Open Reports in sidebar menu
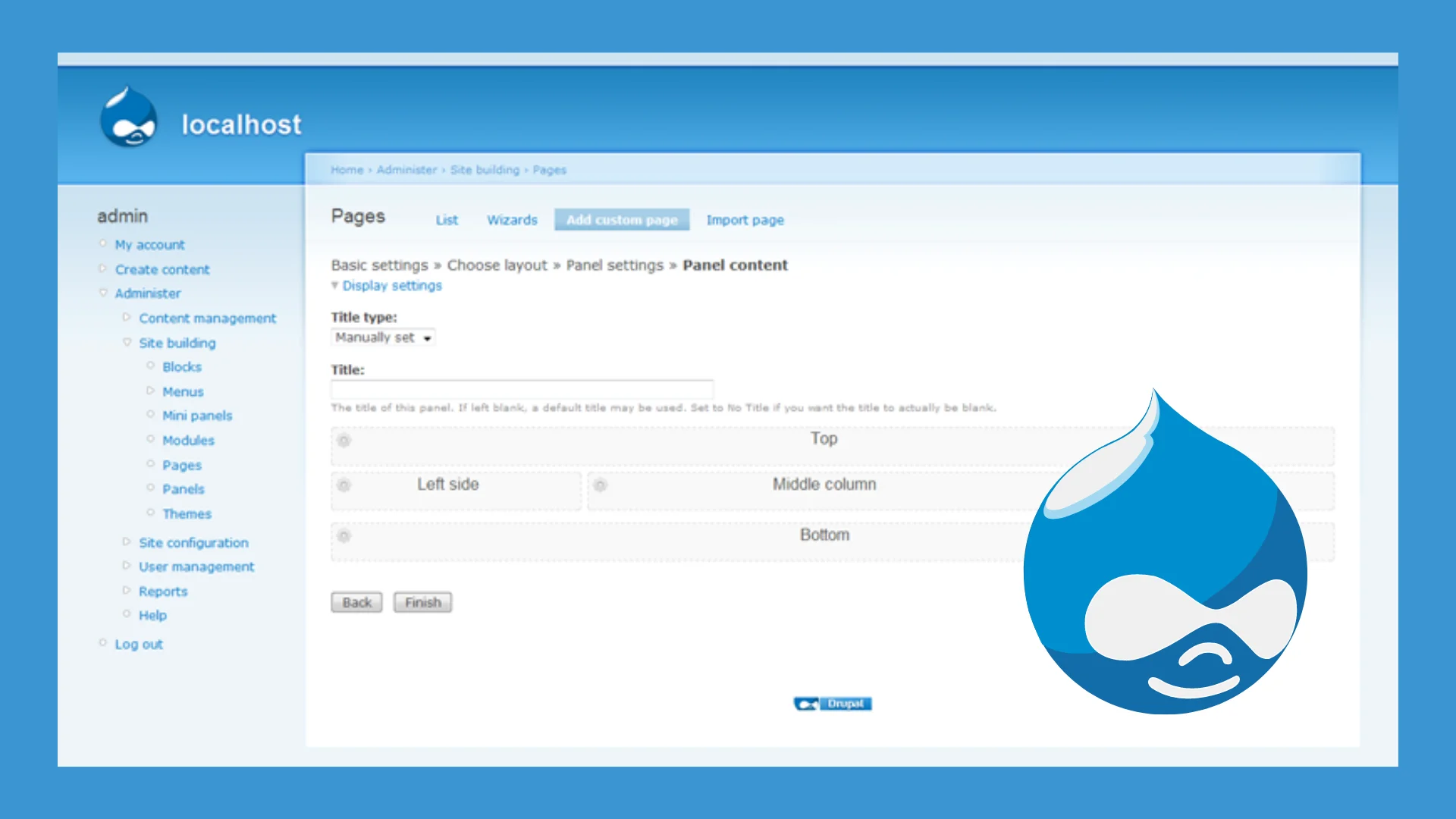 pos(162,591)
